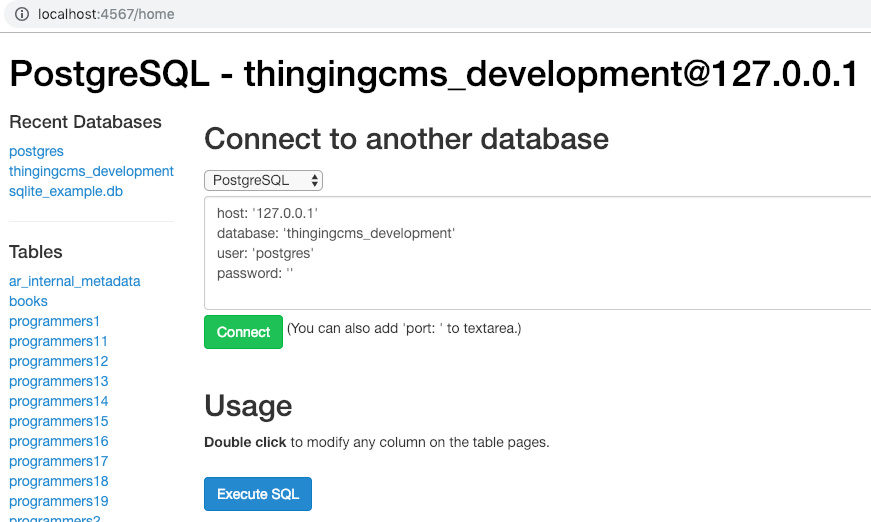Click the site info icon in address bar

(22, 14)
